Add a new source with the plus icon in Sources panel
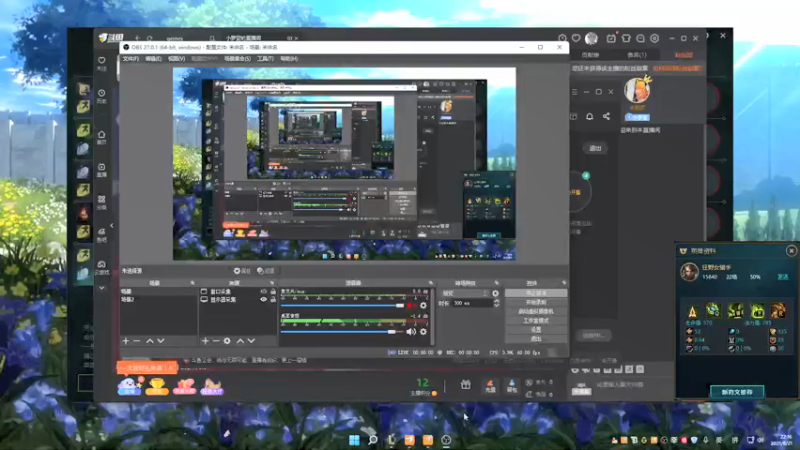 (205, 340)
